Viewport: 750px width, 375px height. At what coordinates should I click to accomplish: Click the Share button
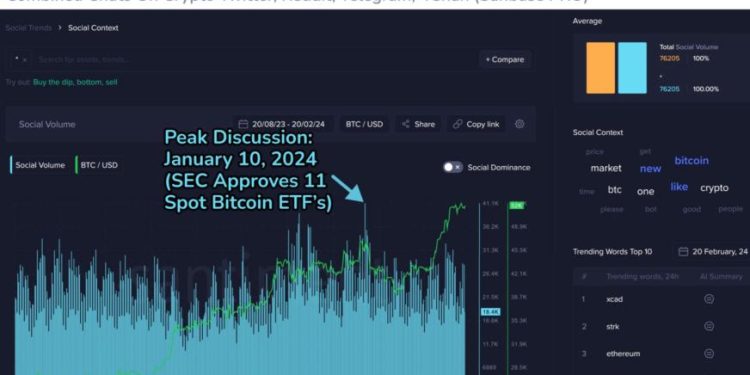418,124
